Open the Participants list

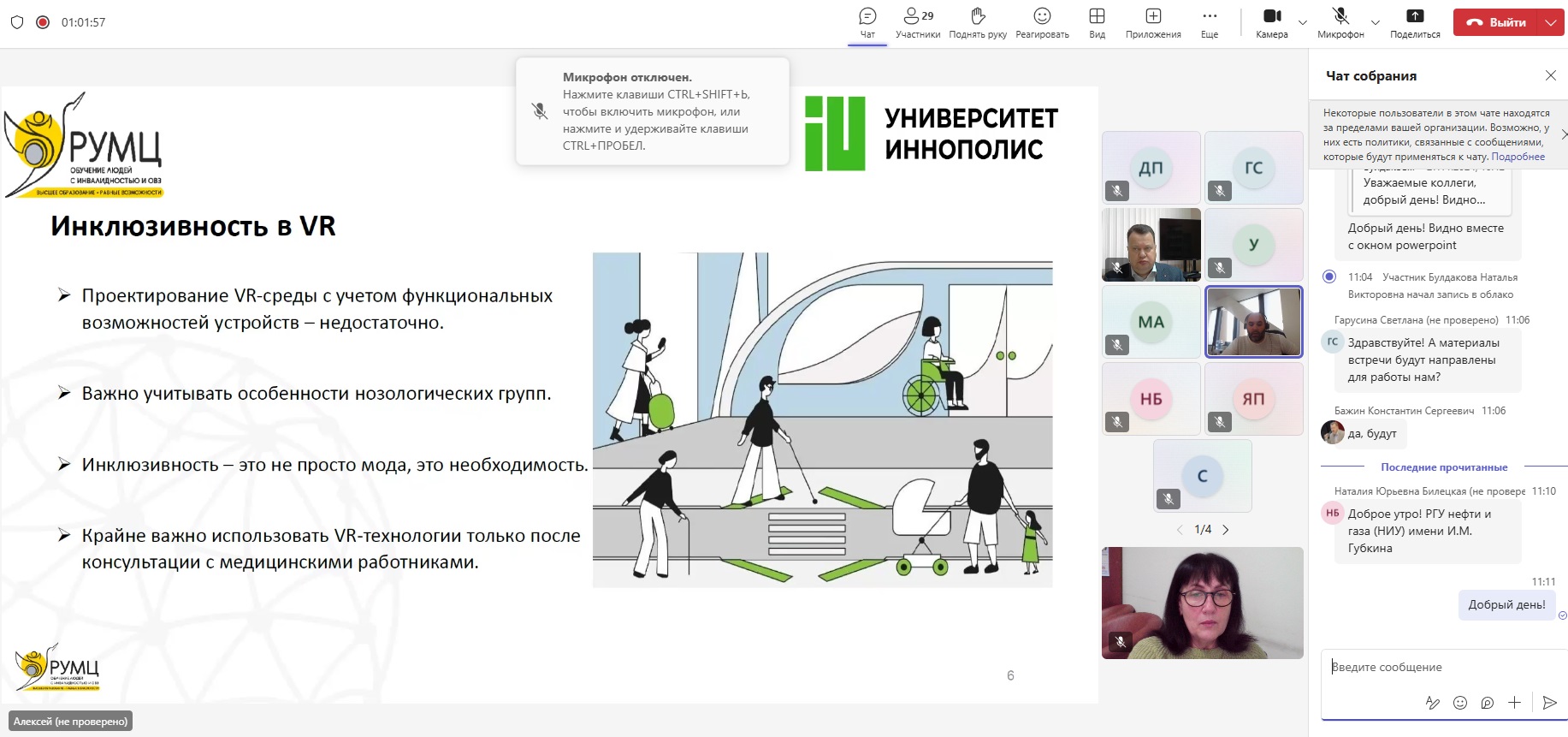pyautogui.click(x=917, y=22)
